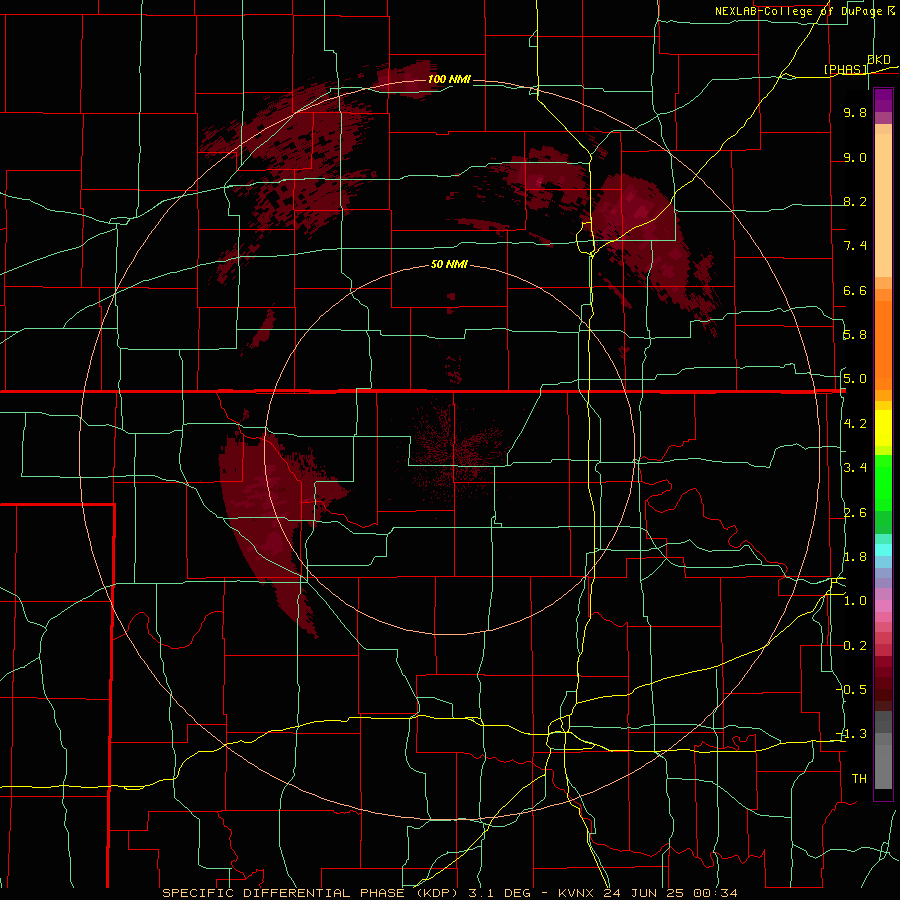Click the KDP echo southwest on 50 NMI ring
The height and width of the screenshot is (900, 900).
[x=270, y=517]
